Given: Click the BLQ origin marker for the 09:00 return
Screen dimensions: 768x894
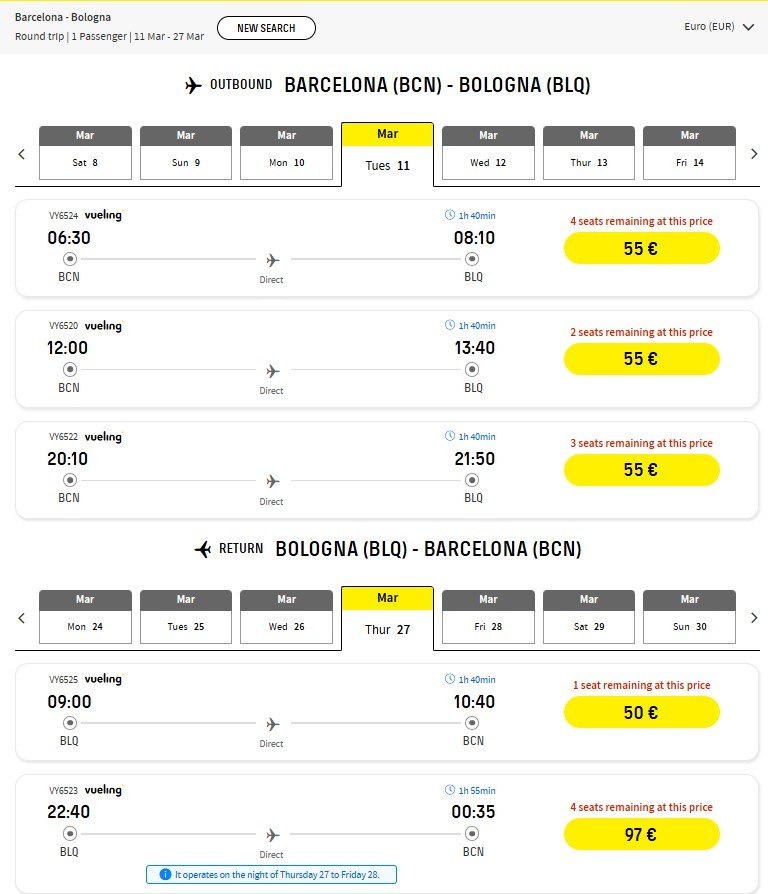Looking at the screenshot, I should point(70,723).
